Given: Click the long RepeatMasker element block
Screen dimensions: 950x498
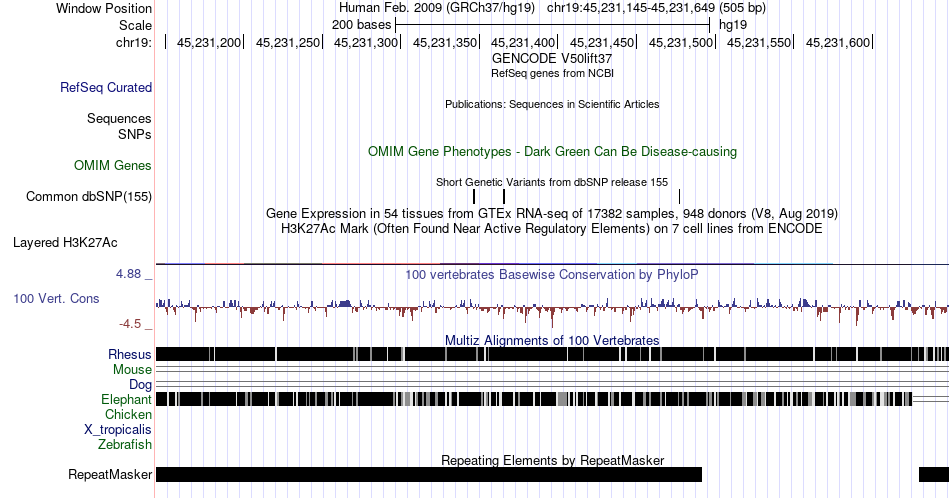Looking at the screenshot, I should point(429,474).
